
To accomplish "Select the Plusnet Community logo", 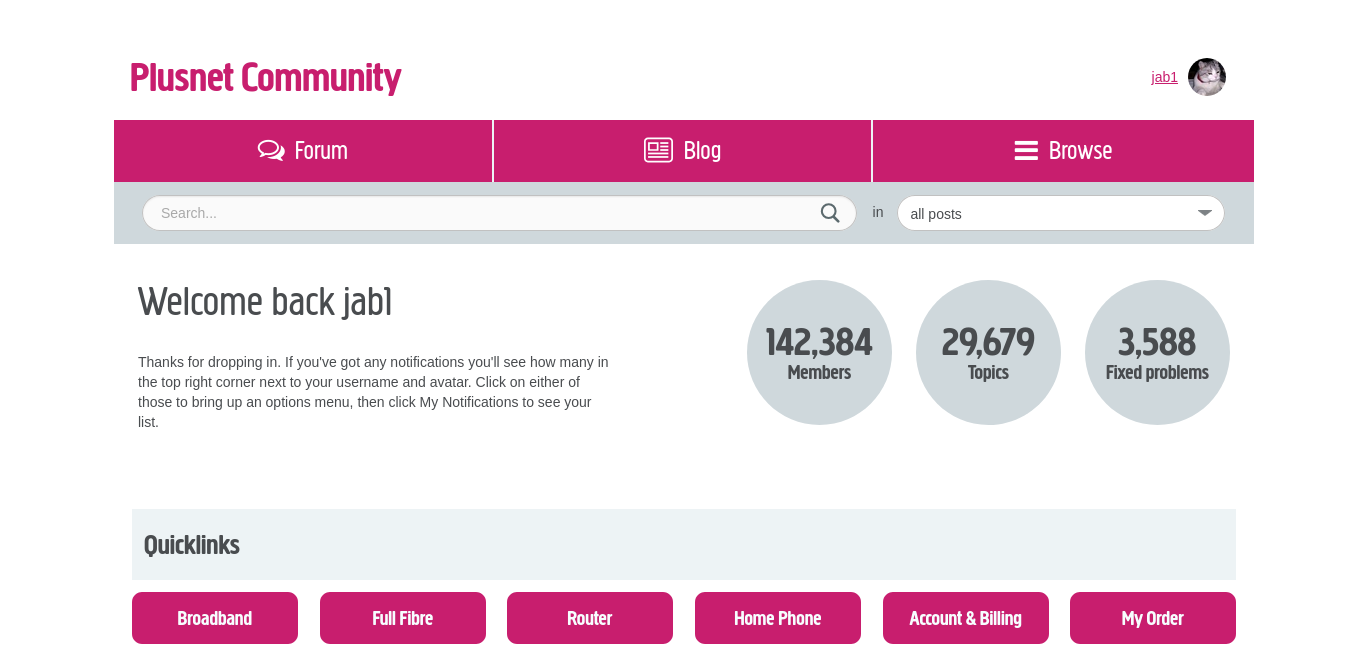I will point(265,77).
